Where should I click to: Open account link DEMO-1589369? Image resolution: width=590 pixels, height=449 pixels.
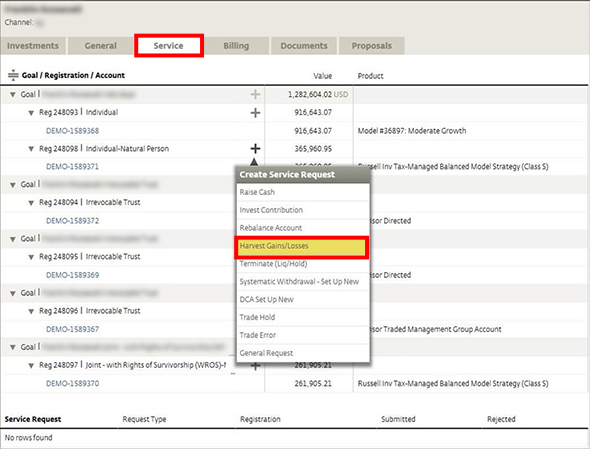73,275
